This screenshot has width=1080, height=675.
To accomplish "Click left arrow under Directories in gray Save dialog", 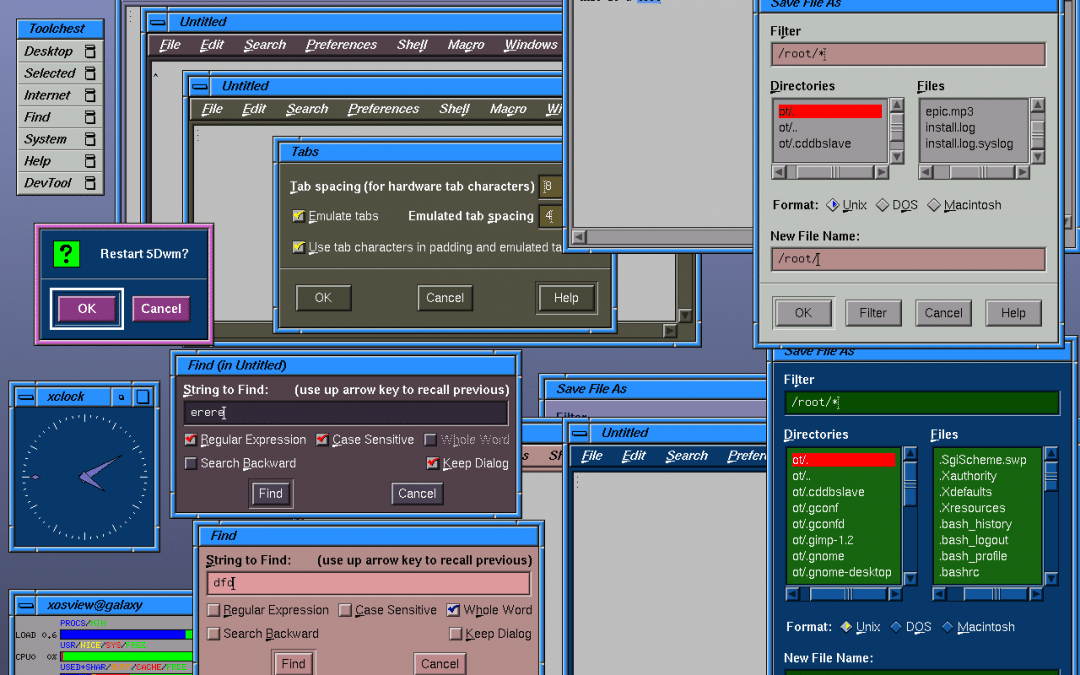I will (779, 172).
